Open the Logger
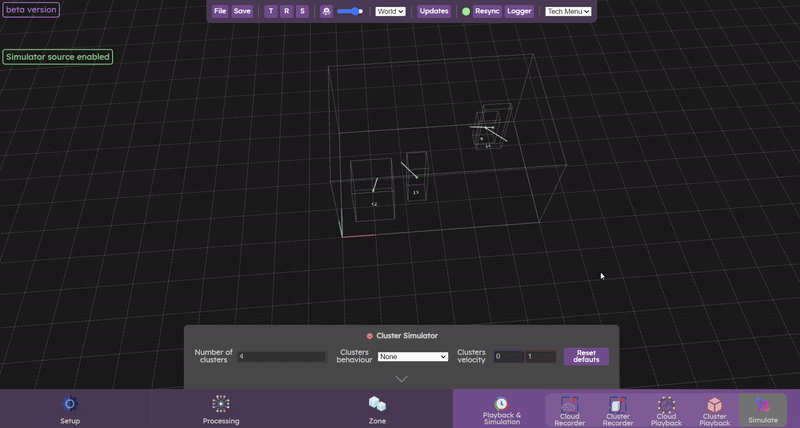 [519, 11]
